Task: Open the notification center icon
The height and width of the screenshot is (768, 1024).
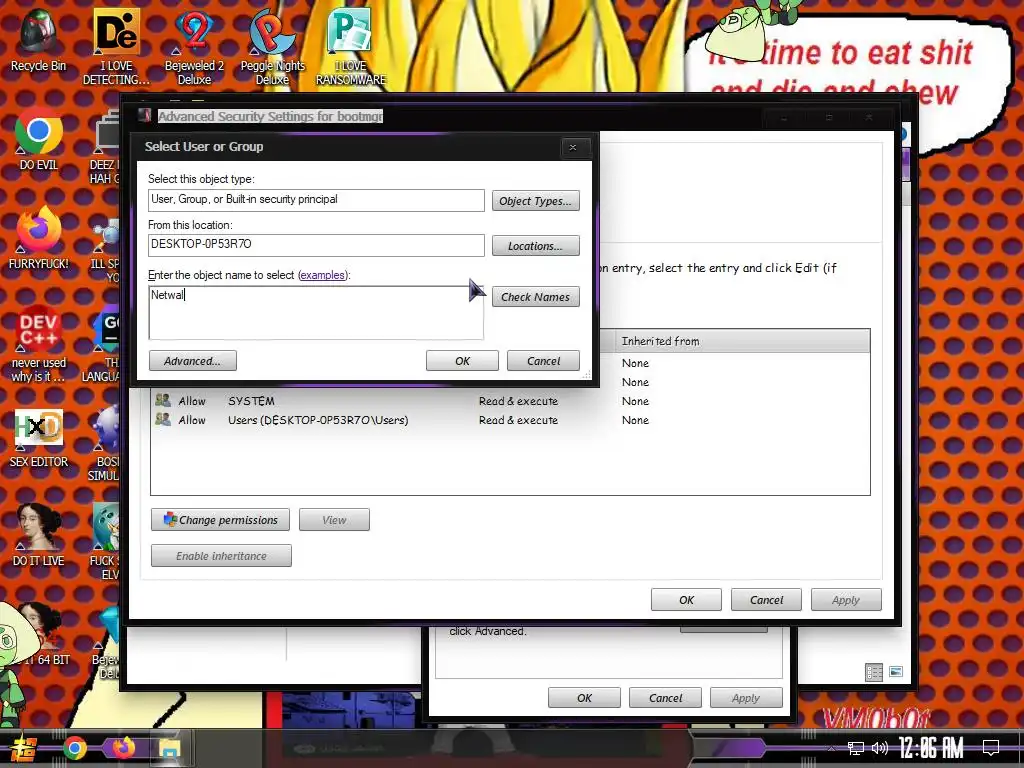Action: (991, 748)
